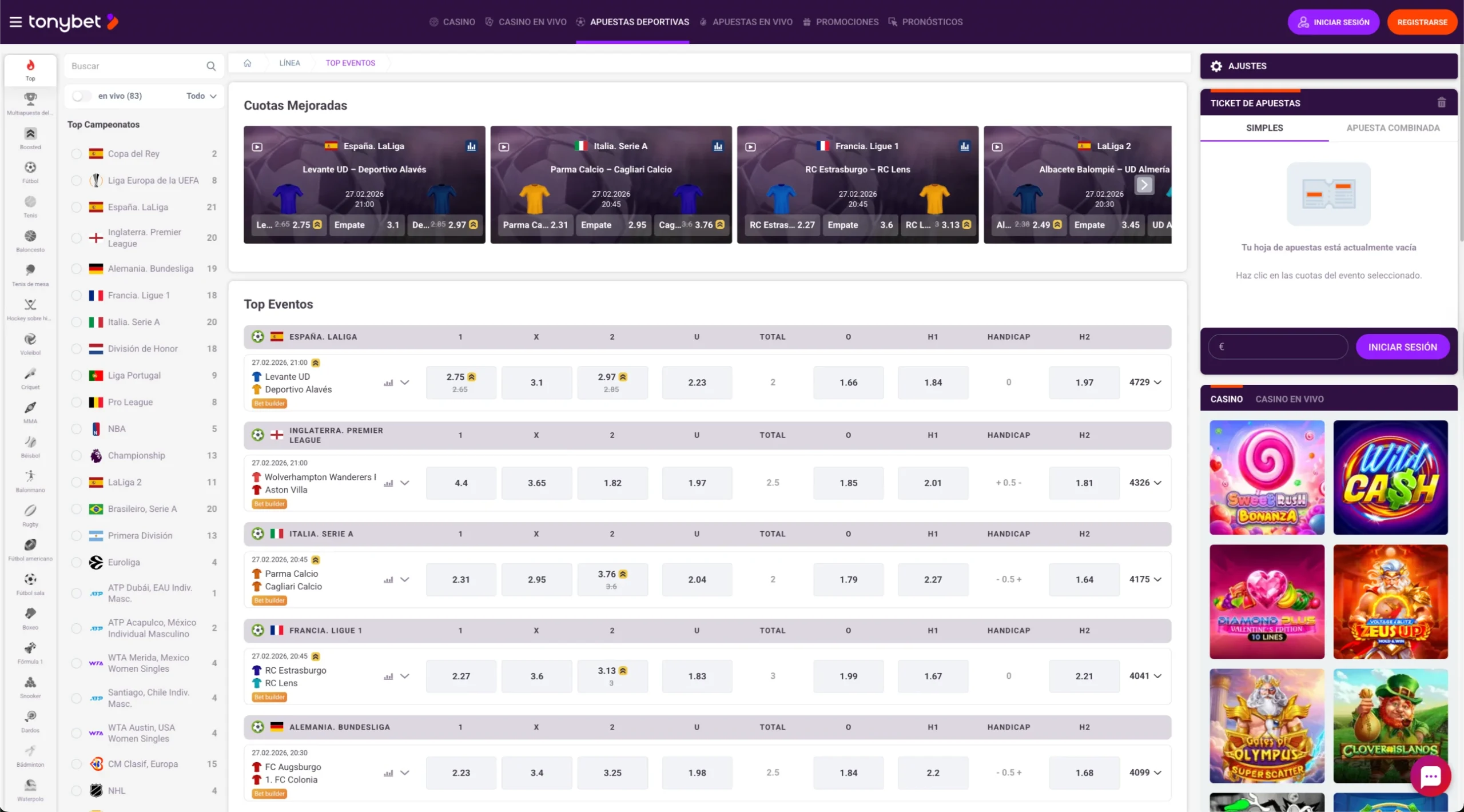Toggle the en vivo switch

click(82, 96)
